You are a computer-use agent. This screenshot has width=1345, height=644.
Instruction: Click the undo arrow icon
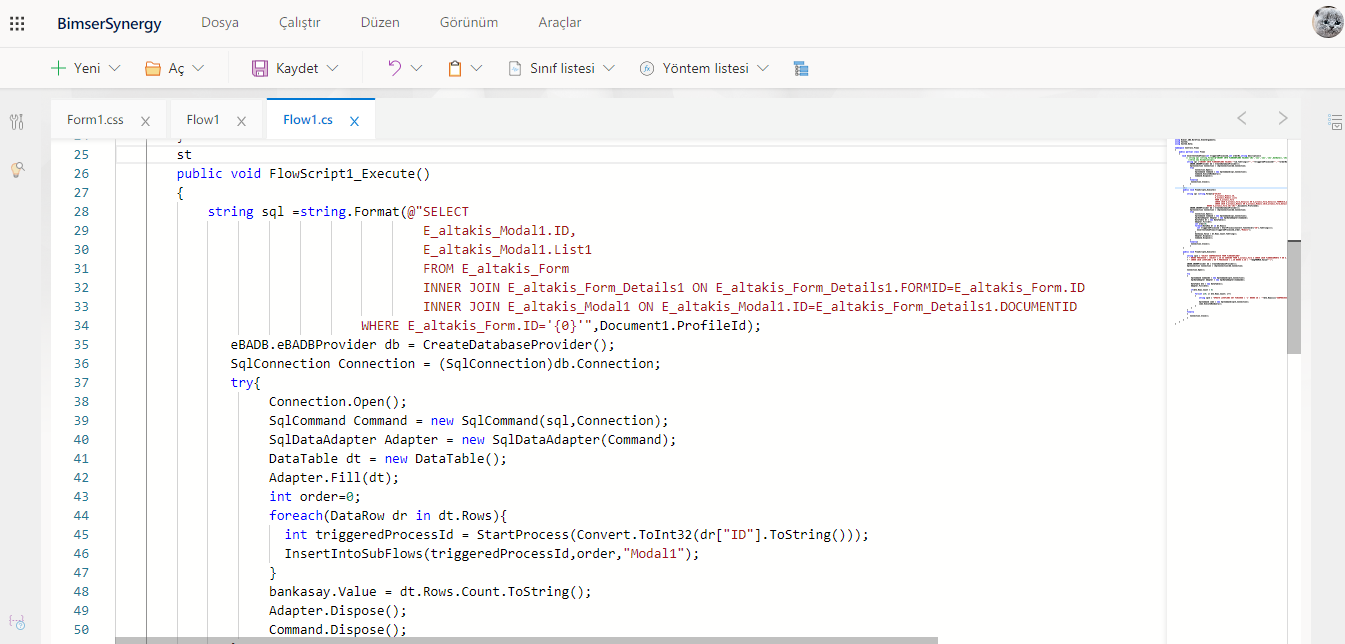394,68
